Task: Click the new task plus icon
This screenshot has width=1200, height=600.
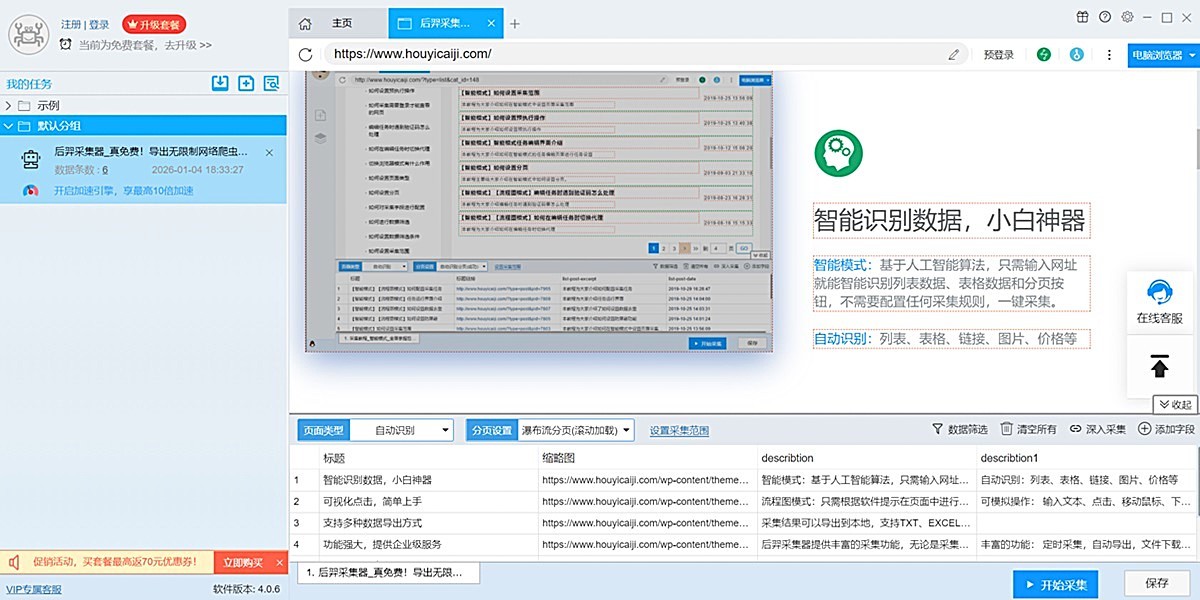Action: pyautogui.click(x=246, y=84)
